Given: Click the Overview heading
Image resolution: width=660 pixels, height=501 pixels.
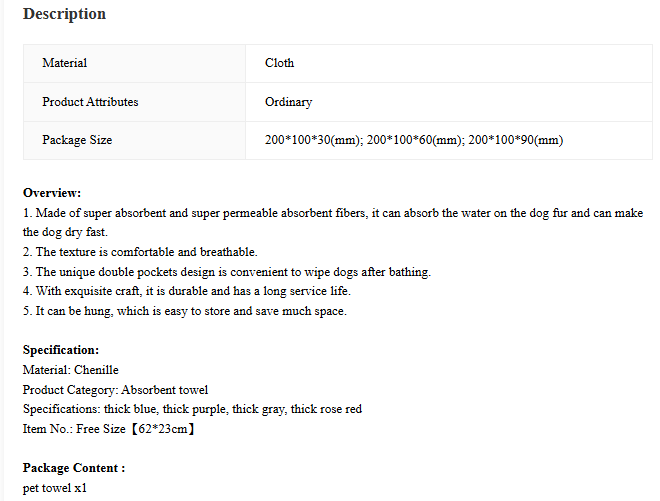Looking at the screenshot, I should point(52,193).
